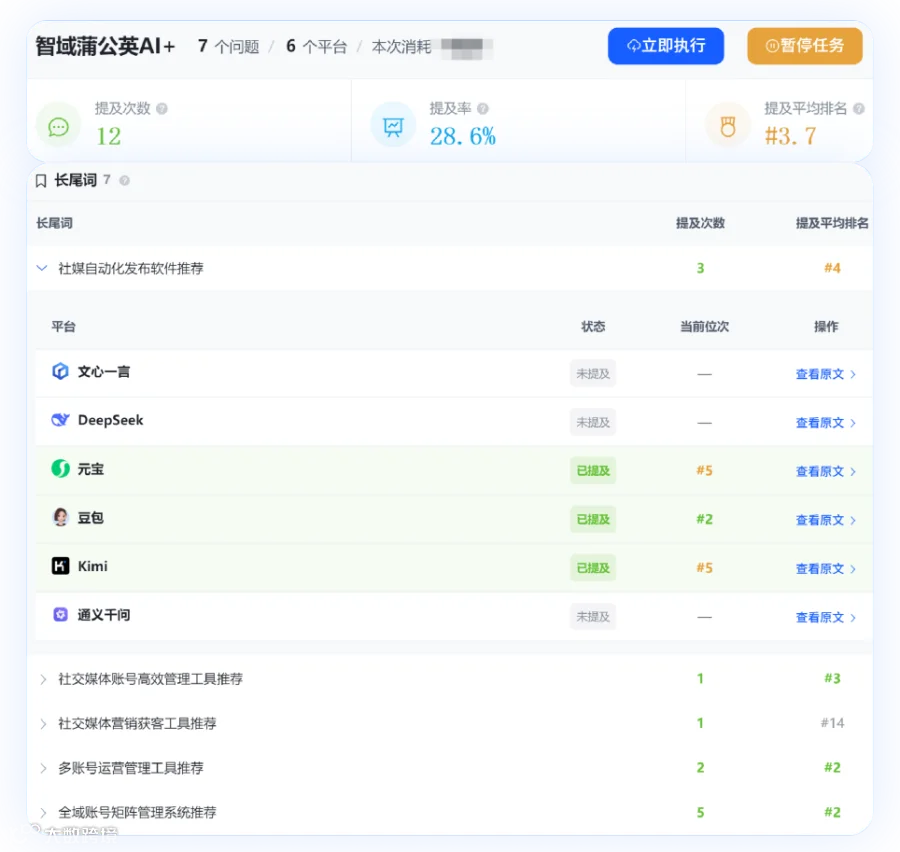The height and width of the screenshot is (852, 900).
Task: Open 查看原文 for 豆包
Action: 825,521
